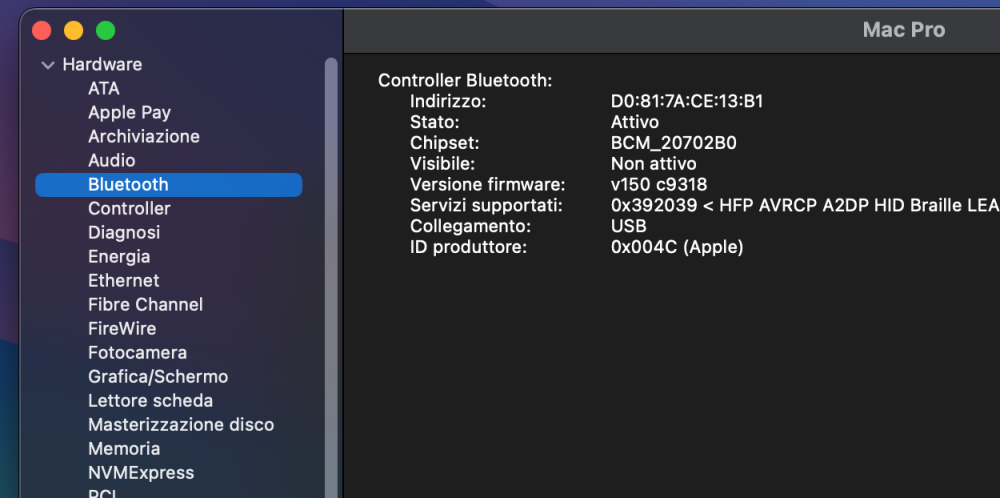Select Masterizzazione disco in the sidebar
This screenshot has height=498, width=1000.
click(x=181, y=425)
